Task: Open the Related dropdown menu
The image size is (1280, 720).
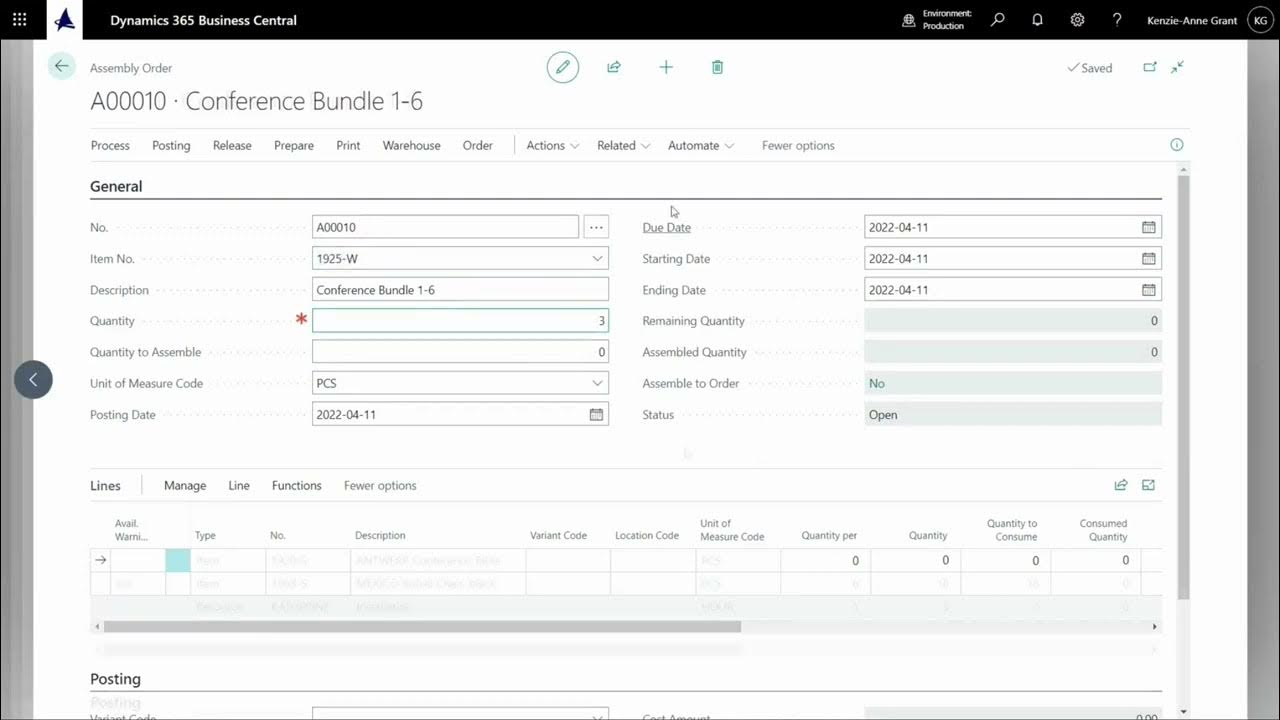Action: [x=623, y=145]
